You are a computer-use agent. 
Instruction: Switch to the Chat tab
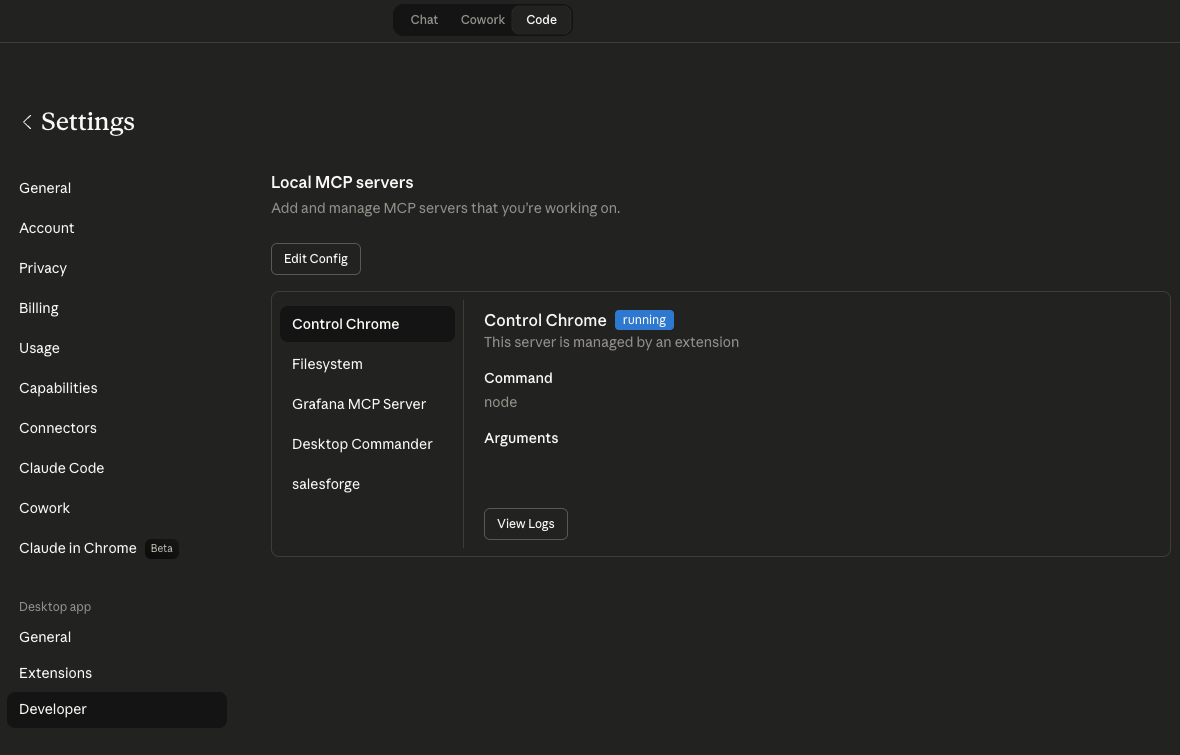[x=424, y=20]
